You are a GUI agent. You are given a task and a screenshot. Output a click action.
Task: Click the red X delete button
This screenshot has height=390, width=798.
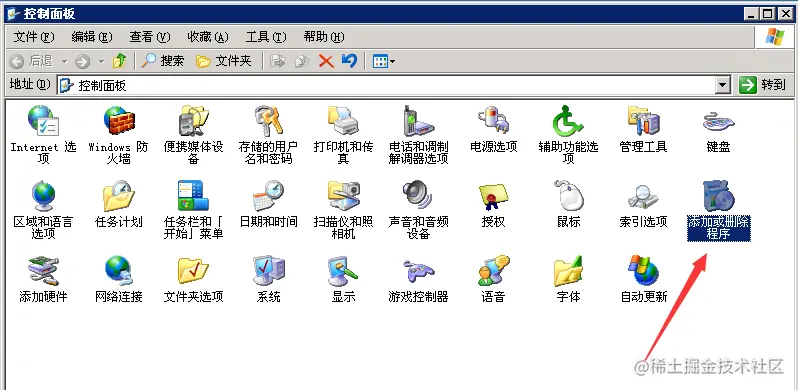pos(326,61)
